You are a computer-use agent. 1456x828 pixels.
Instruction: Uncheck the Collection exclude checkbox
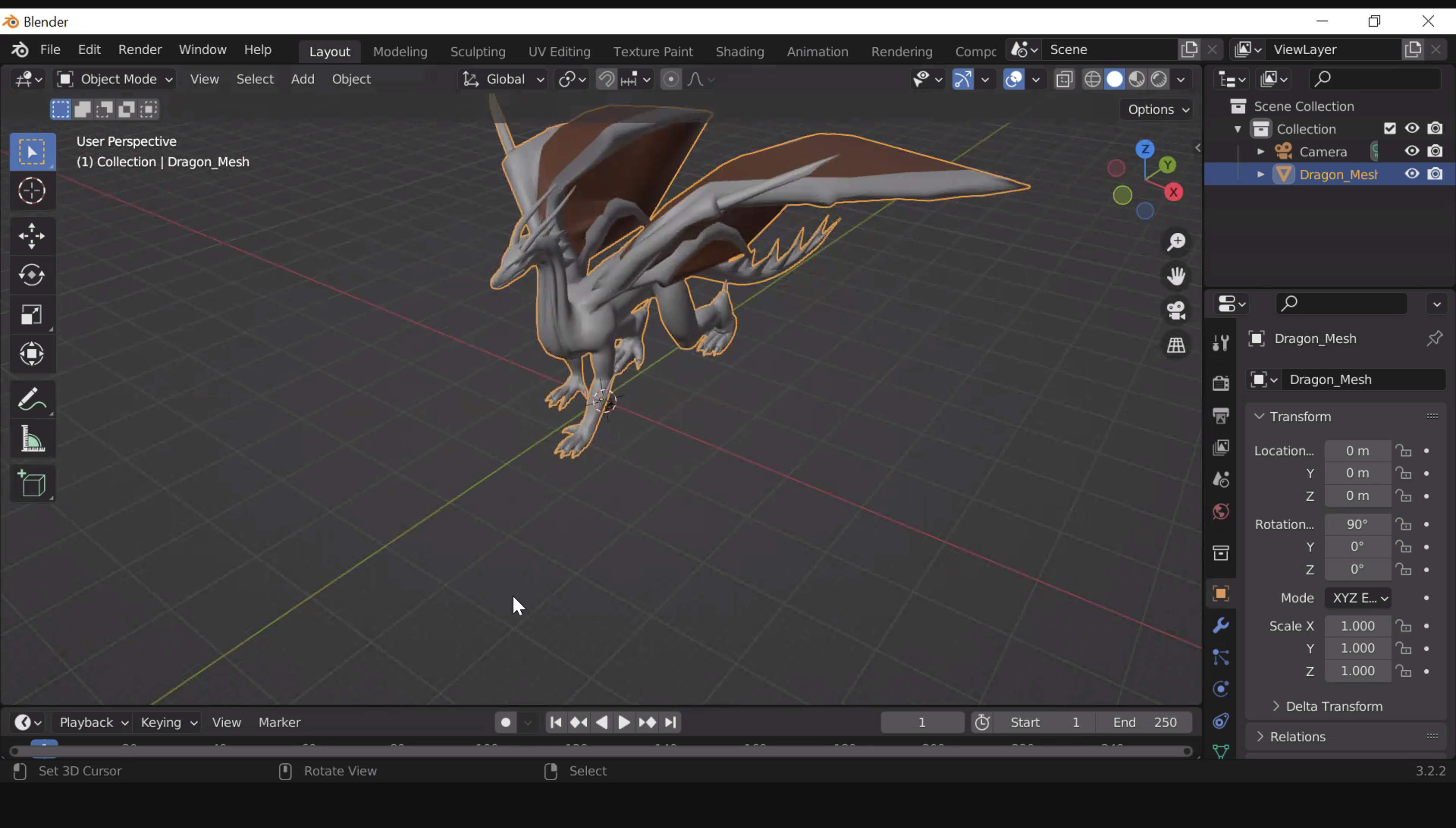point(1390,128)
